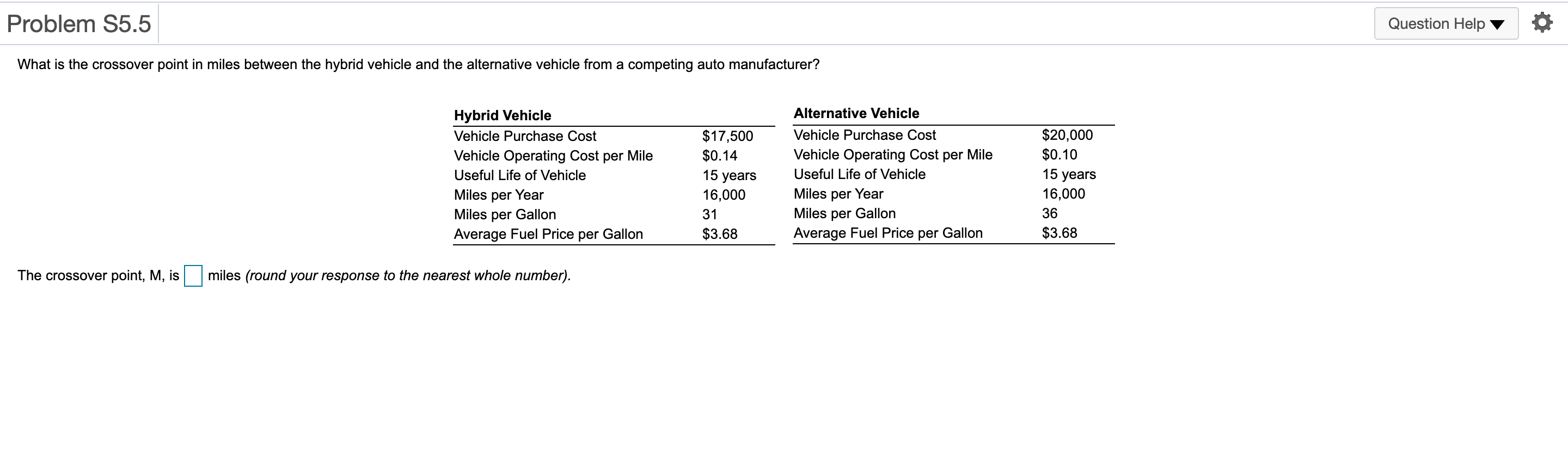Open the settings gear icon
Image resolution: width=1568 pixels, height=469 pixels.
click(1542, 23)
